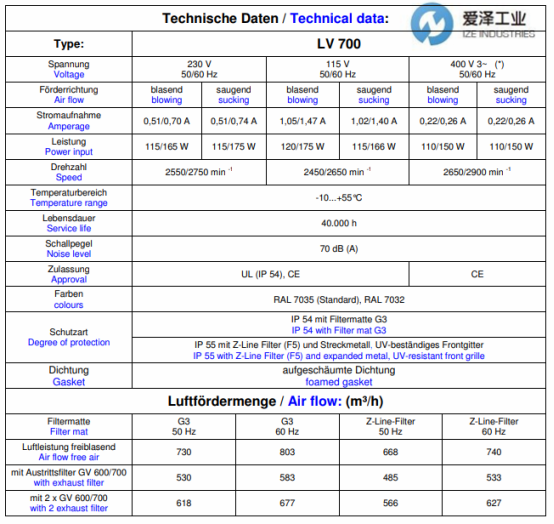This screenshot has height=524, width=554.
Task: Click the amperage value '0,51/0,70 A'
Action: pos(166,121)
